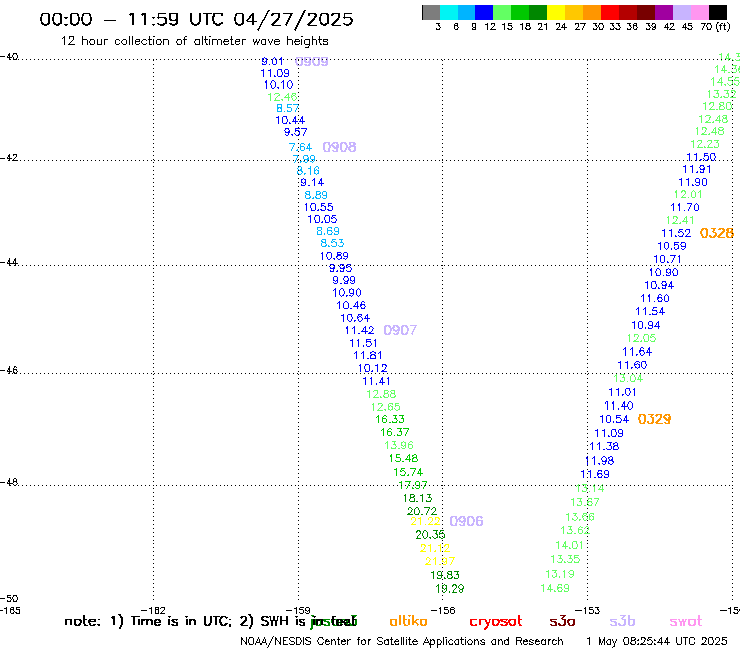Image resolution: width=740 pixels, height=650 pixels.
Task: Click the wave height value '12.88'
Action: [x=381, y=394]
